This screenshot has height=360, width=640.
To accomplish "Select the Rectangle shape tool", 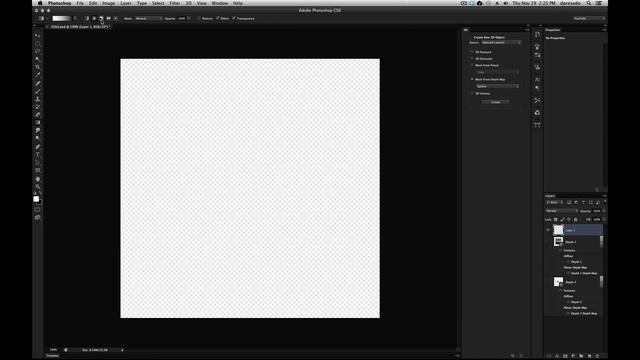I will tap(38, 170).
